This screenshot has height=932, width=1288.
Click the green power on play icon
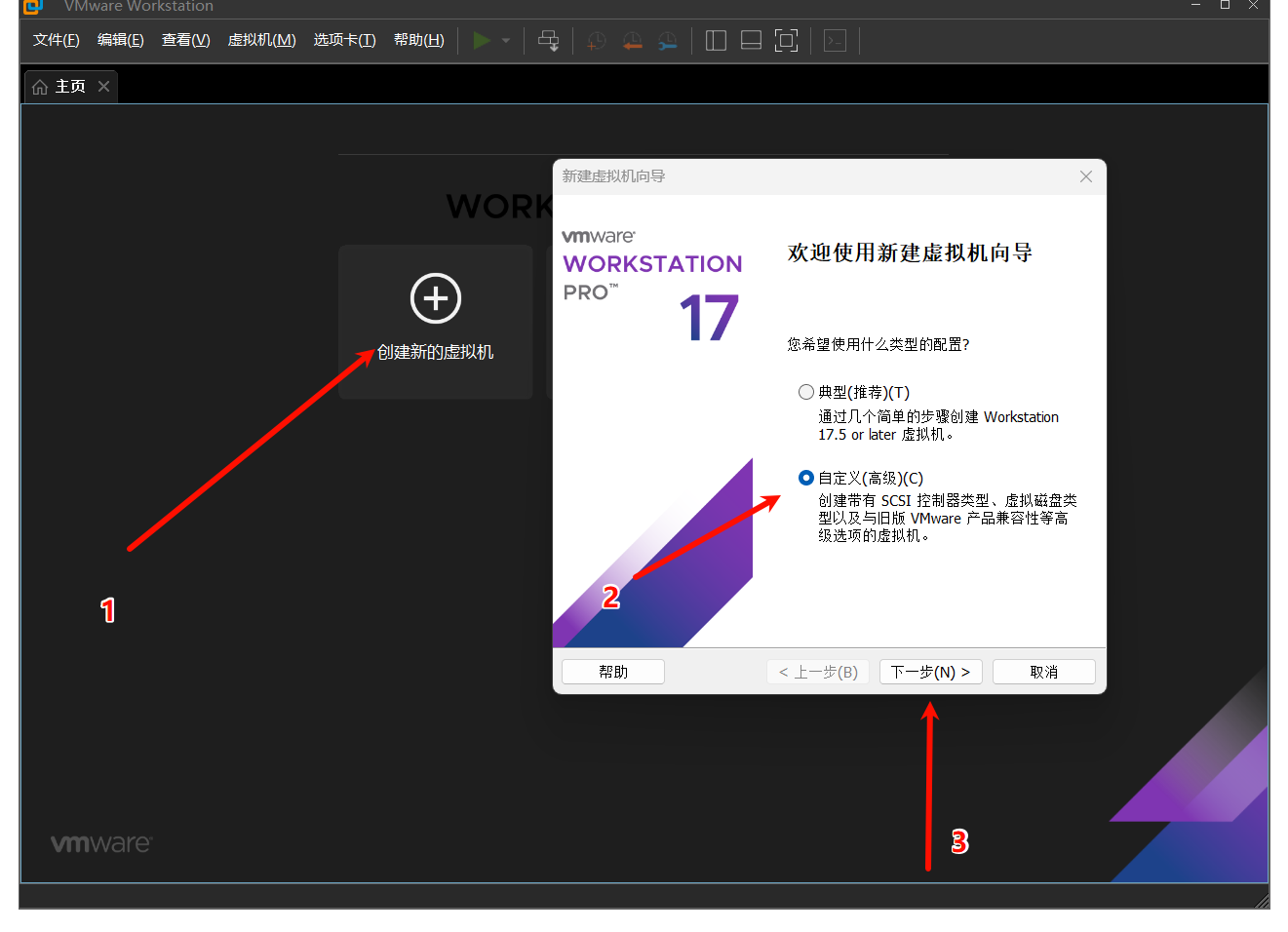pos(482,40)
